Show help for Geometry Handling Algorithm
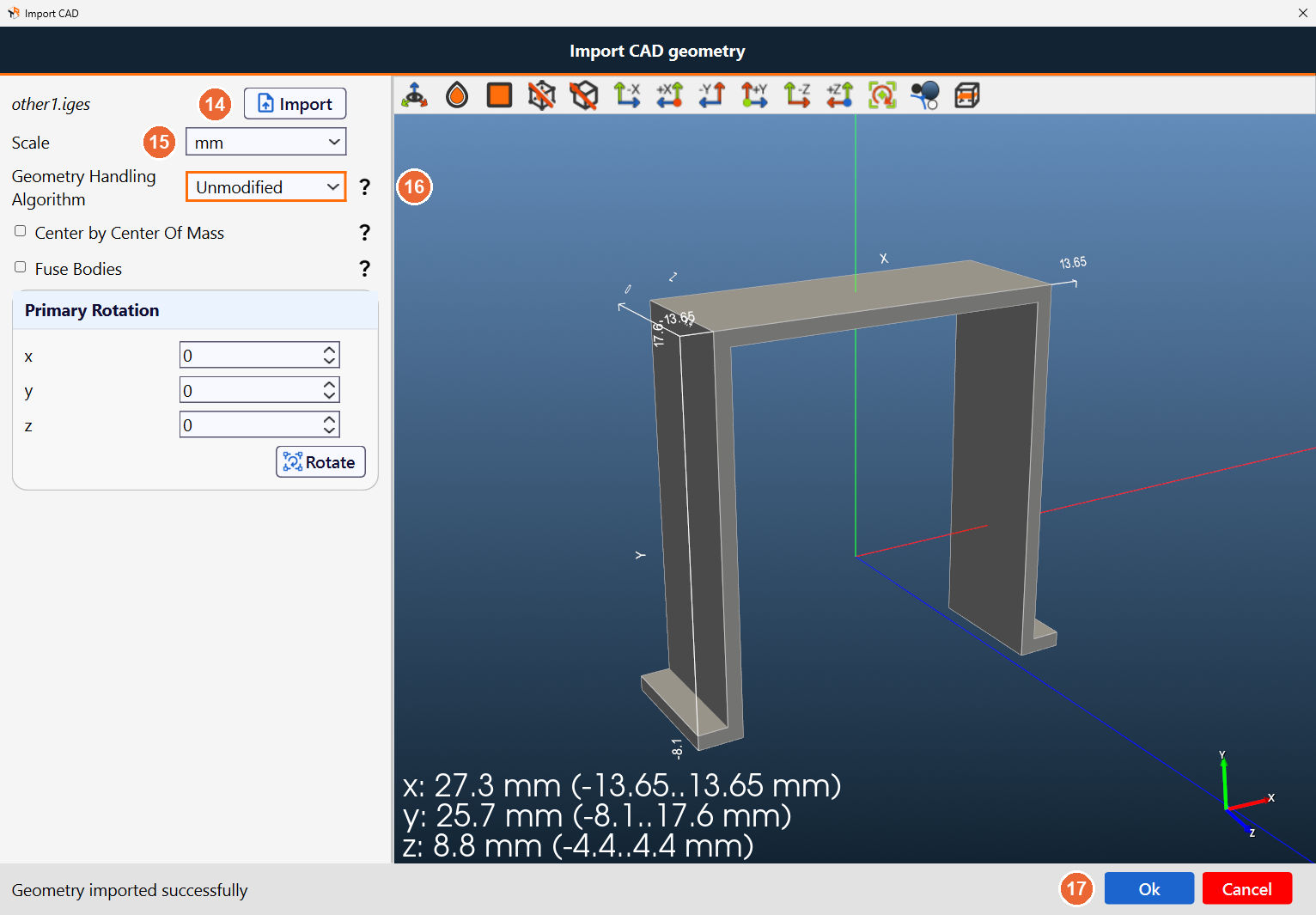This screenshot has width=1316, height=915. click(365, 186)
